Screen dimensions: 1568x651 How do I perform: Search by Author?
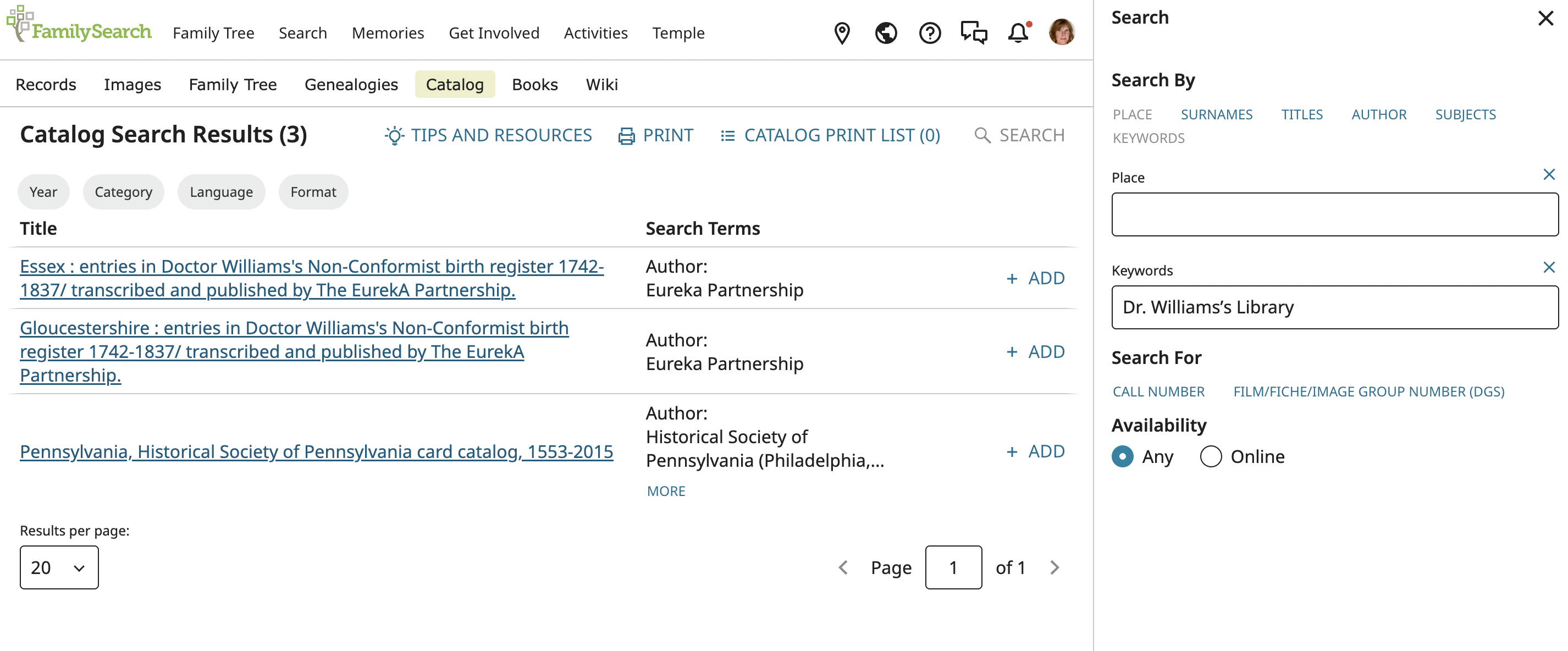pyautogui.click(x=1379, y=114)
